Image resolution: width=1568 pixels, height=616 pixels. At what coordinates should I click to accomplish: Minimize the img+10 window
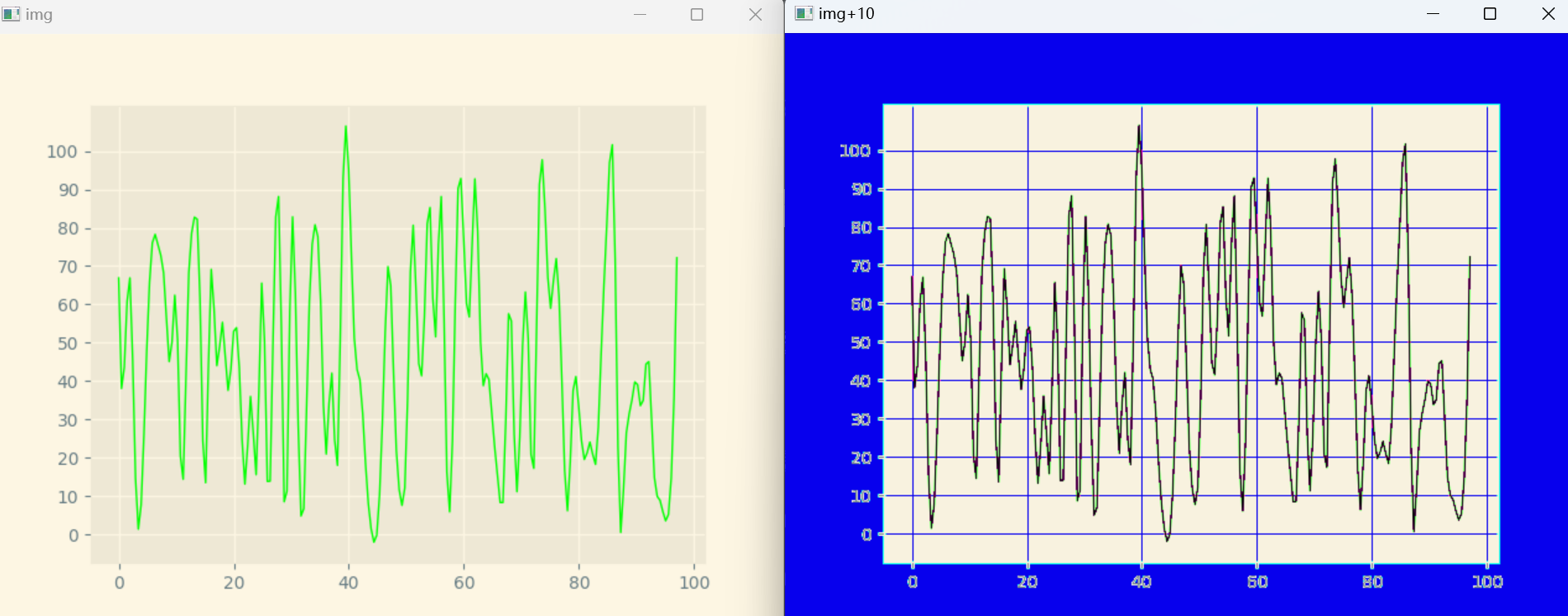click(x=1433, y=13)
